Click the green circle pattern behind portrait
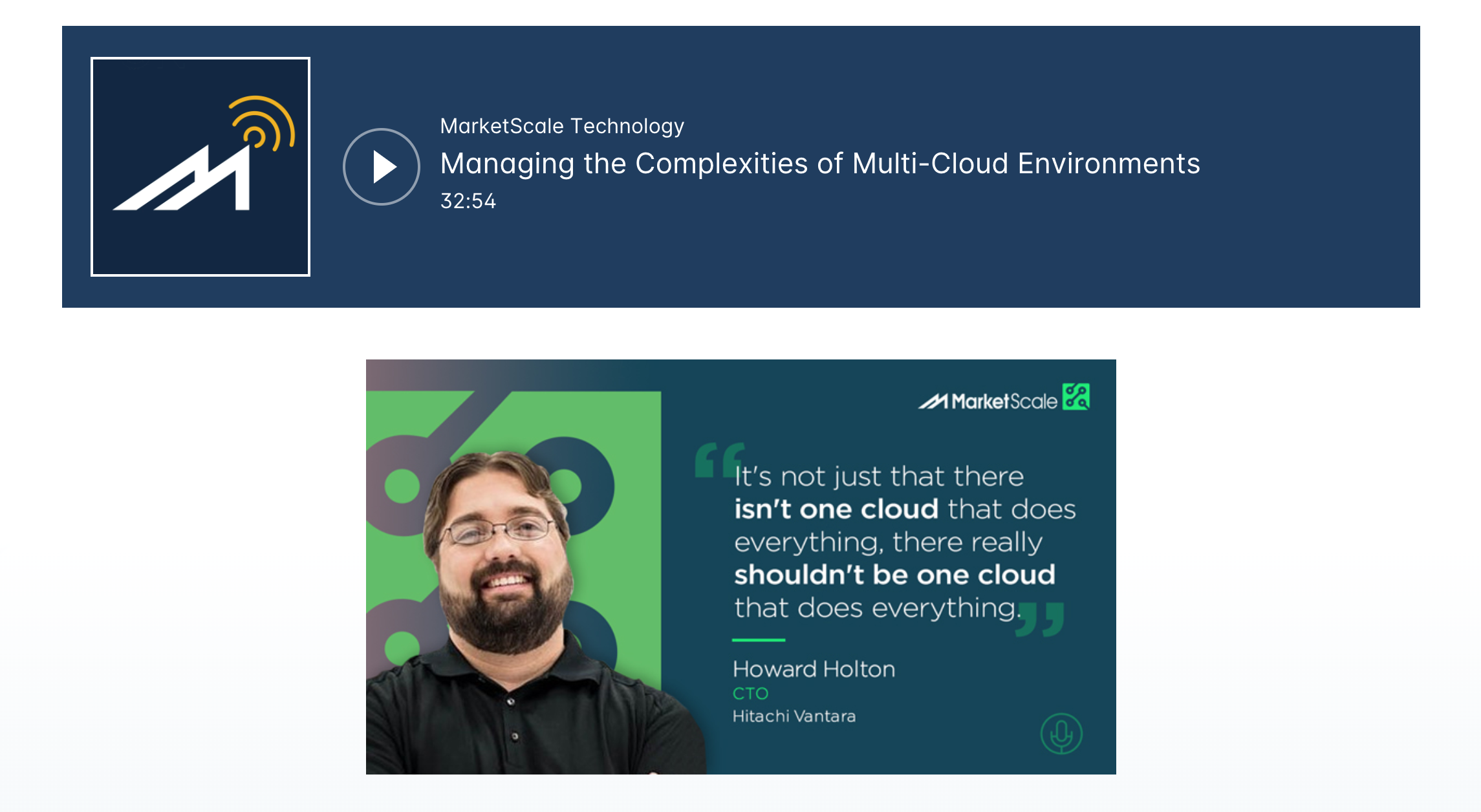Screen dimensions: 1481x812 (x=401, y=486)
